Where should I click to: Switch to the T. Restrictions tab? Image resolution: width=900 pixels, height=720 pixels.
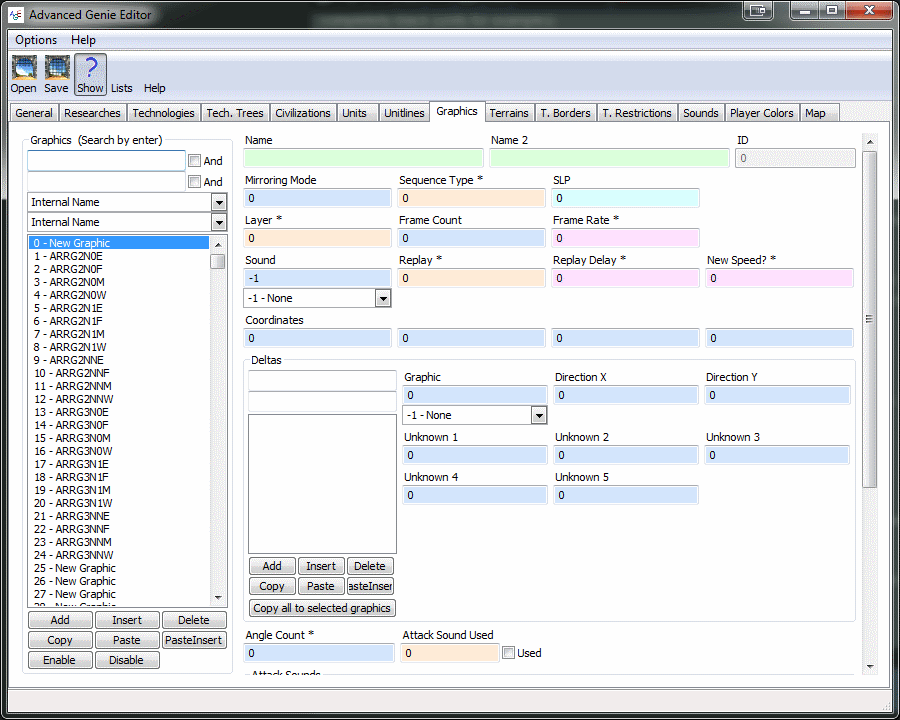coord(637,113)
